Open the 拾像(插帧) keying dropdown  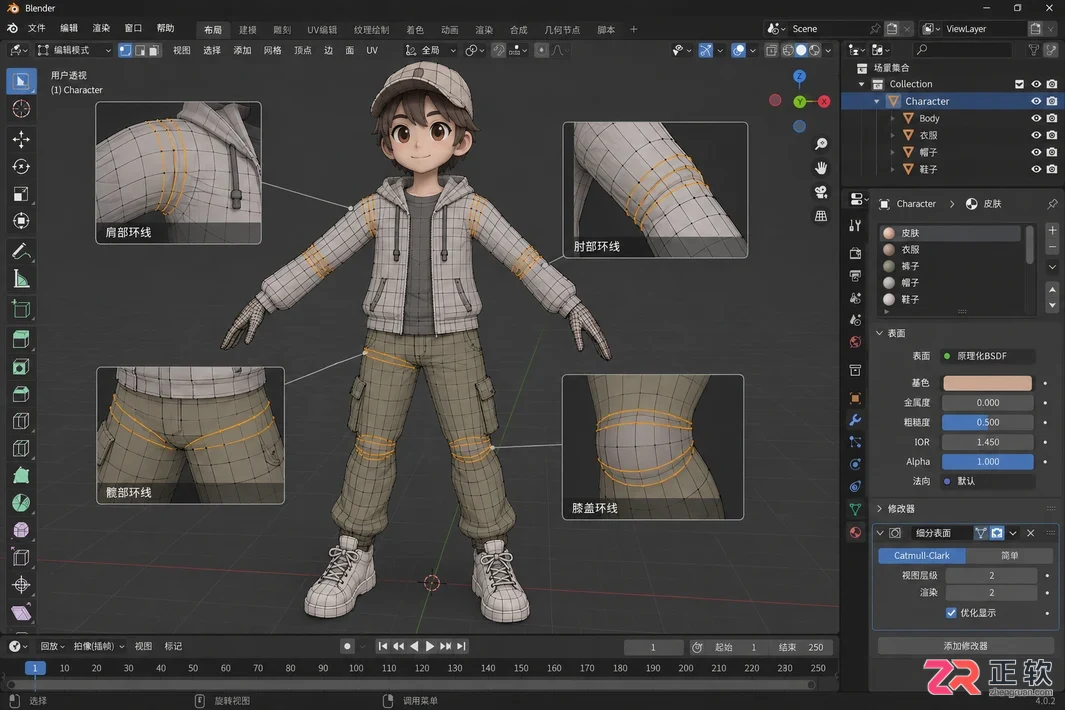click(98, 646)
